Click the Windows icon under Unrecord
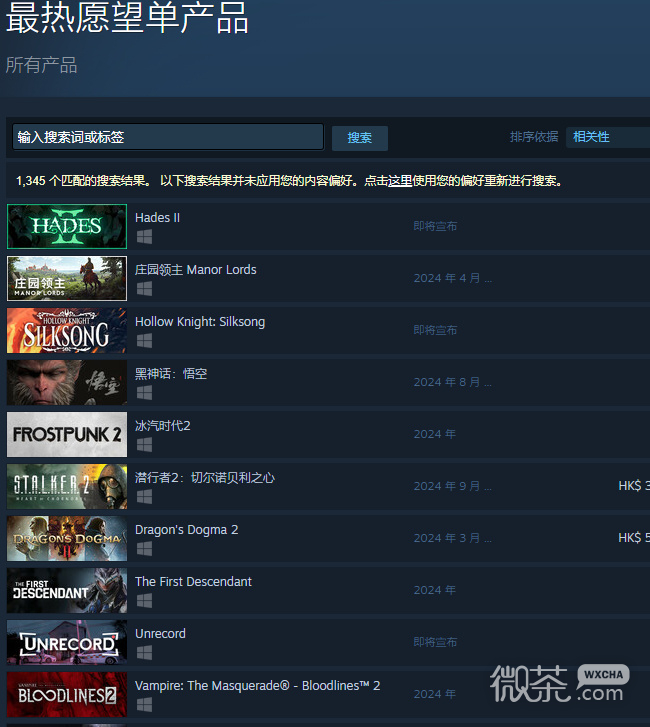 pos(144,652)
